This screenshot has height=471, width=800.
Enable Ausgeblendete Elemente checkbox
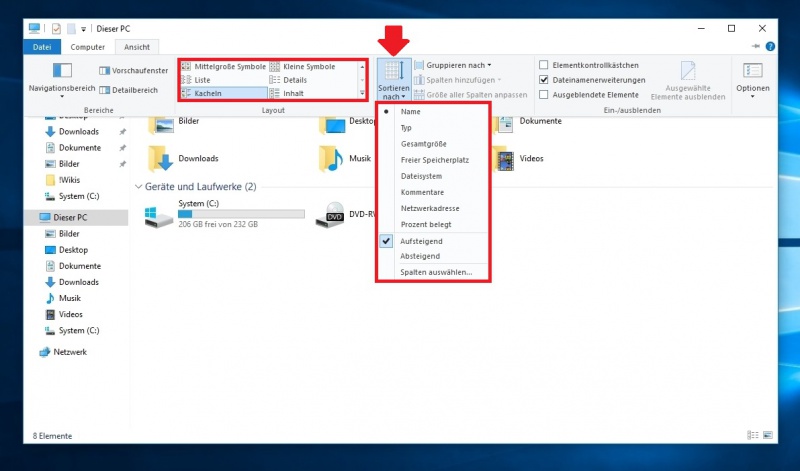[x=544, y=95]
